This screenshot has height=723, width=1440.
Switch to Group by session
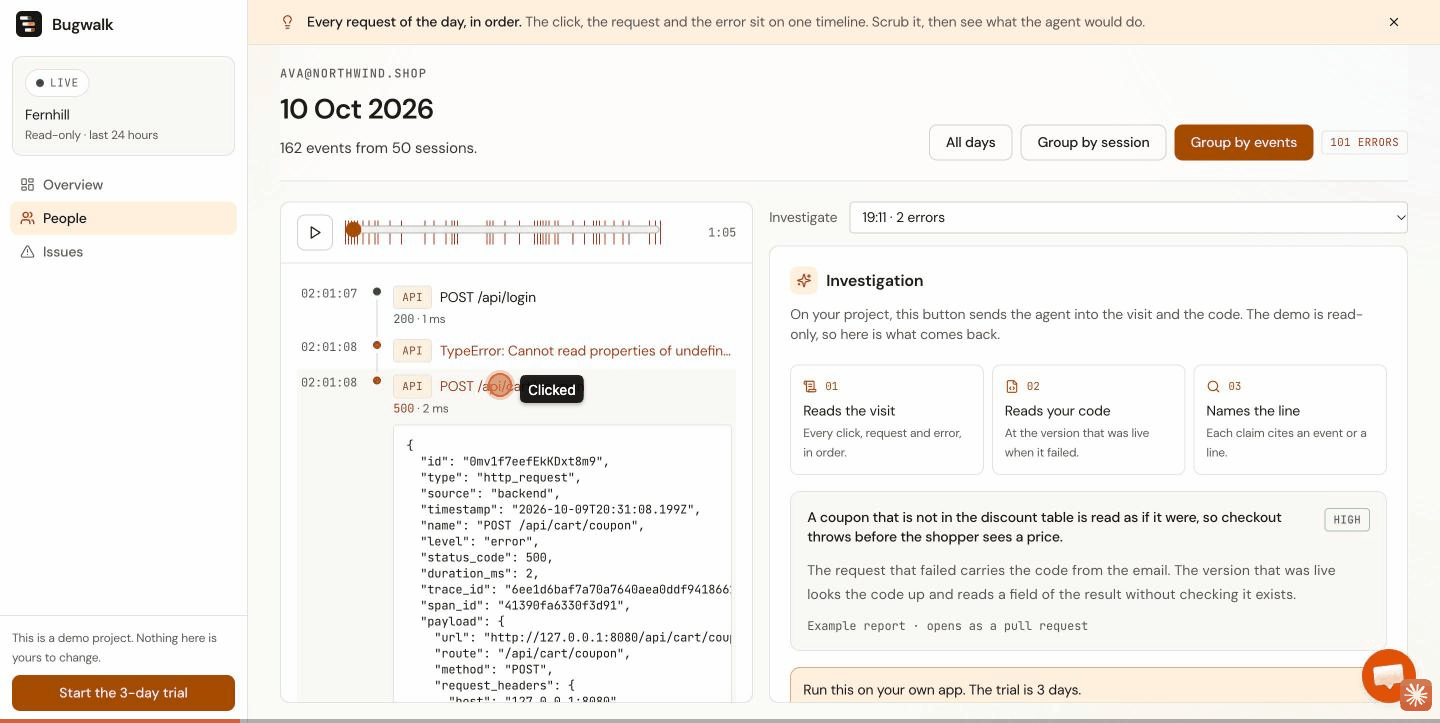(1093, 142)
